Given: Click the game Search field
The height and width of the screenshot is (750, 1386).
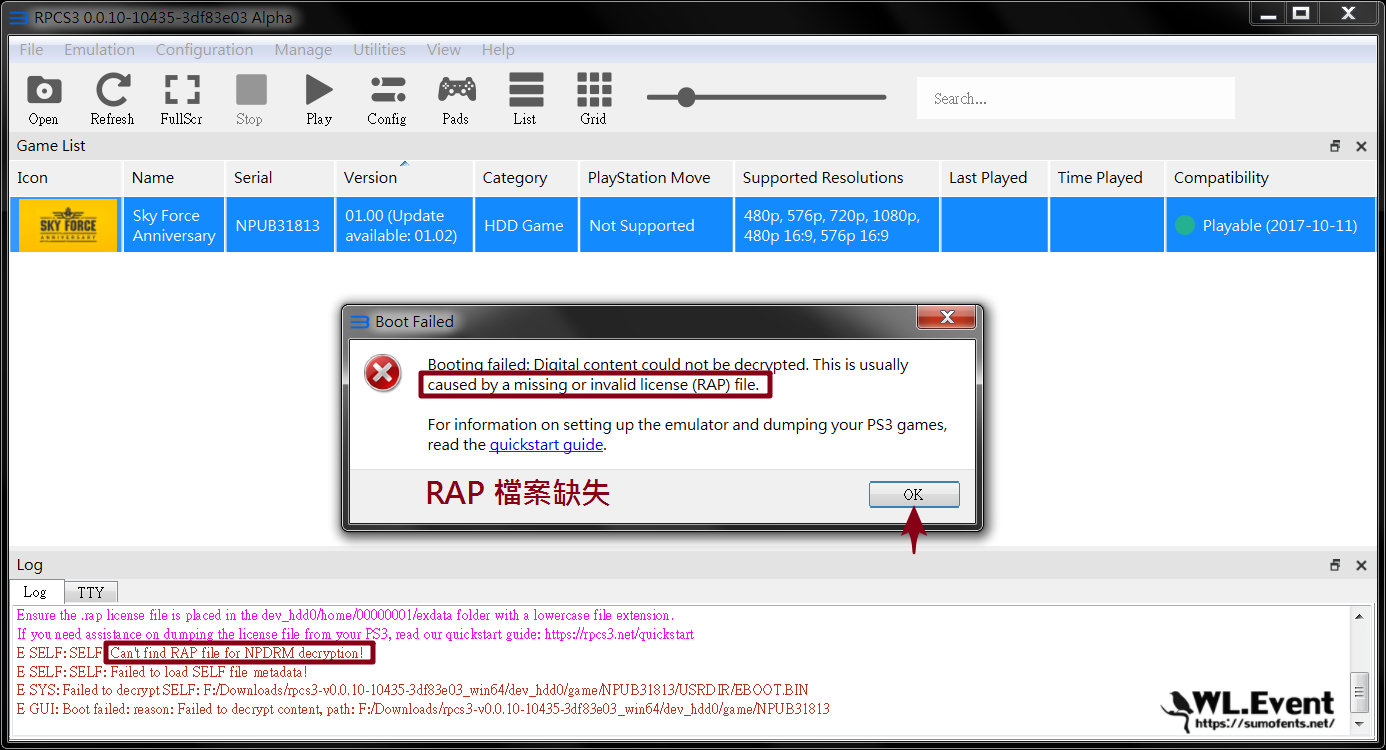Looking at the screenshot, I should pos(1076,98).
